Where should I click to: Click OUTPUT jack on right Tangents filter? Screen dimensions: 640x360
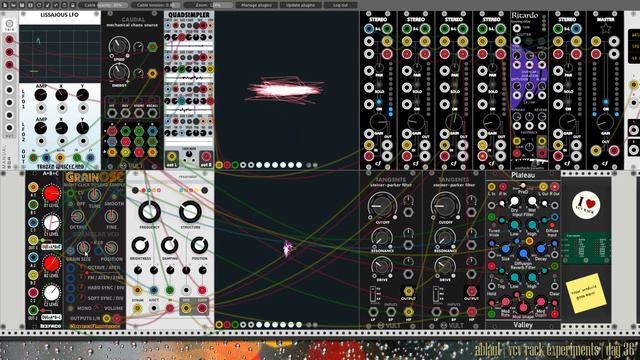pos(471,291)
